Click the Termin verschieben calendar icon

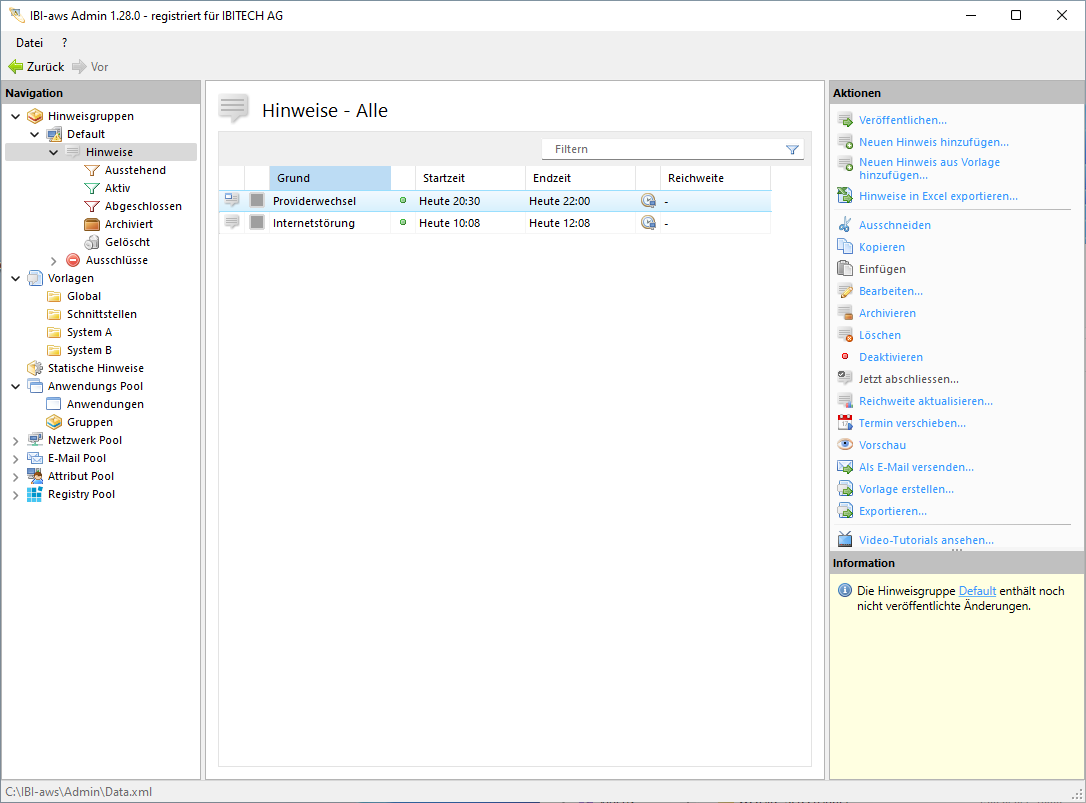click(x=845, y=423)
